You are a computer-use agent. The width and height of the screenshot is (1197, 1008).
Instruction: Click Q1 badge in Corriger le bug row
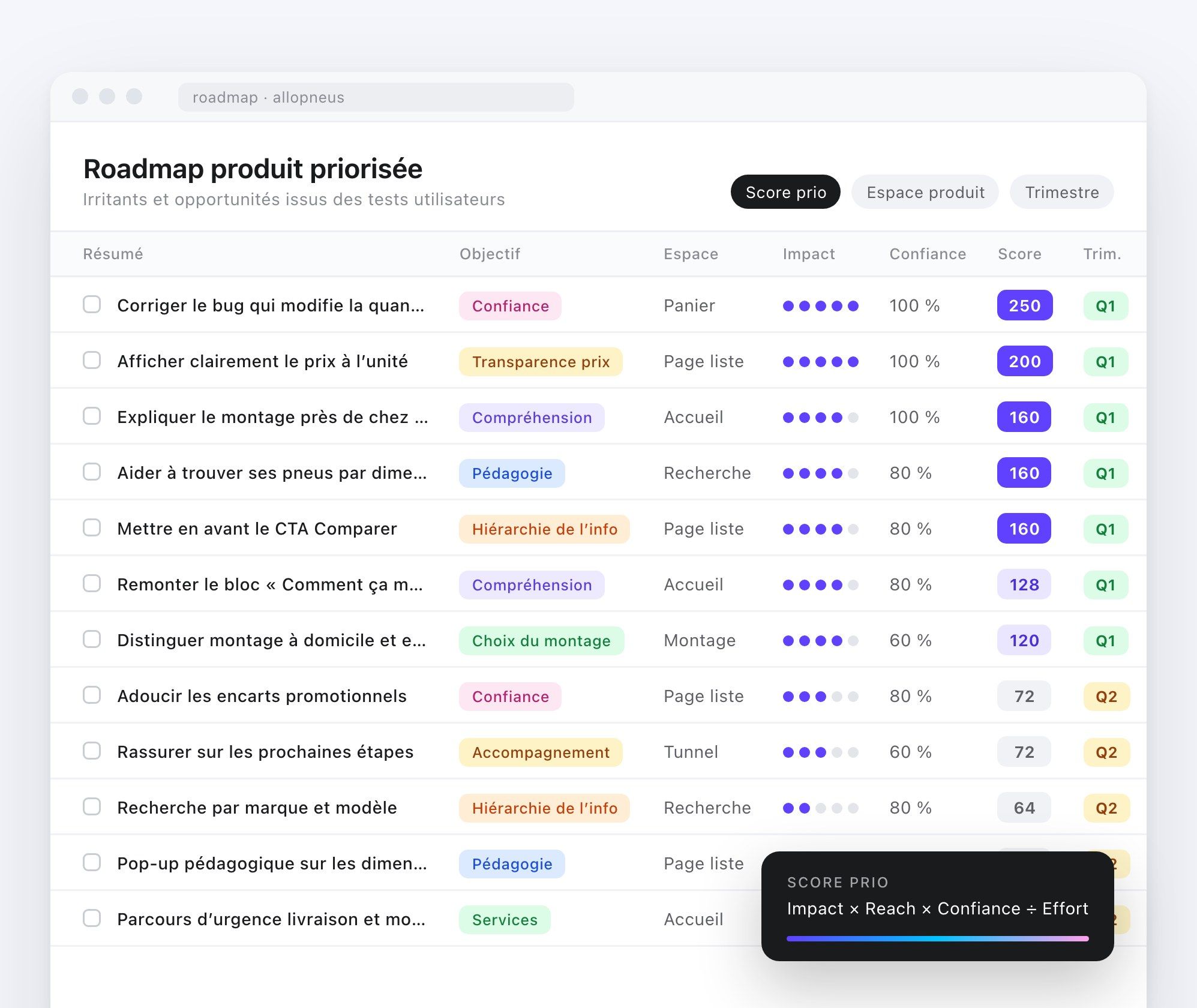point(1106,306)
